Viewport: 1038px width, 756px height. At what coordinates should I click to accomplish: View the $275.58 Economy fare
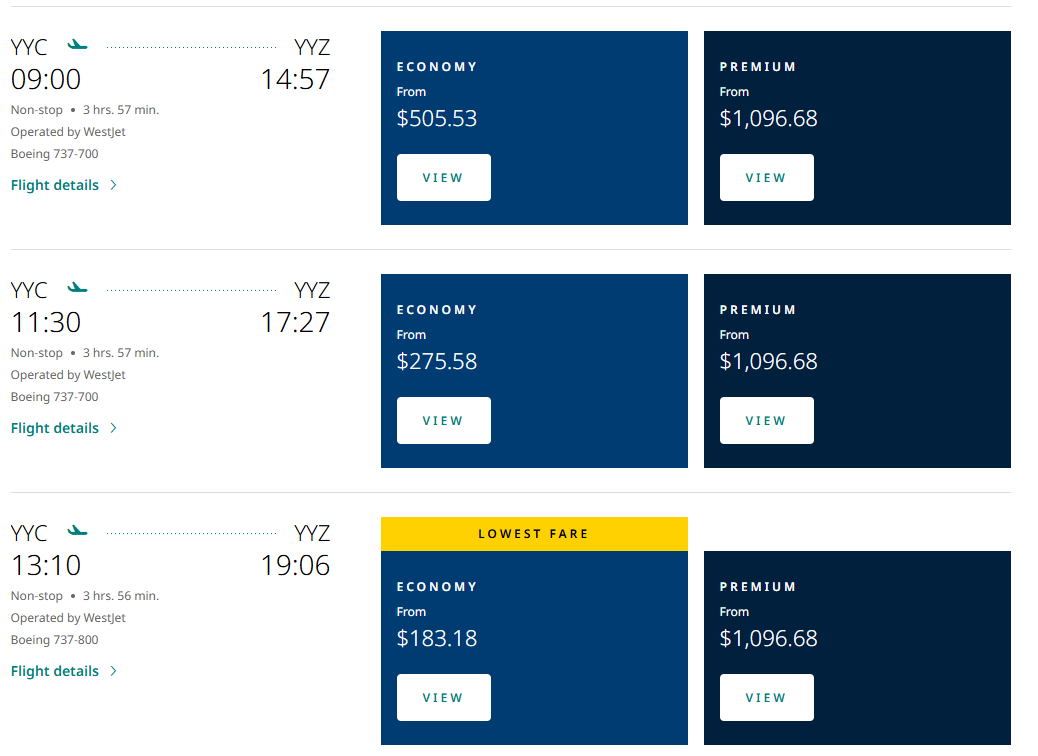tap(443, 421)
